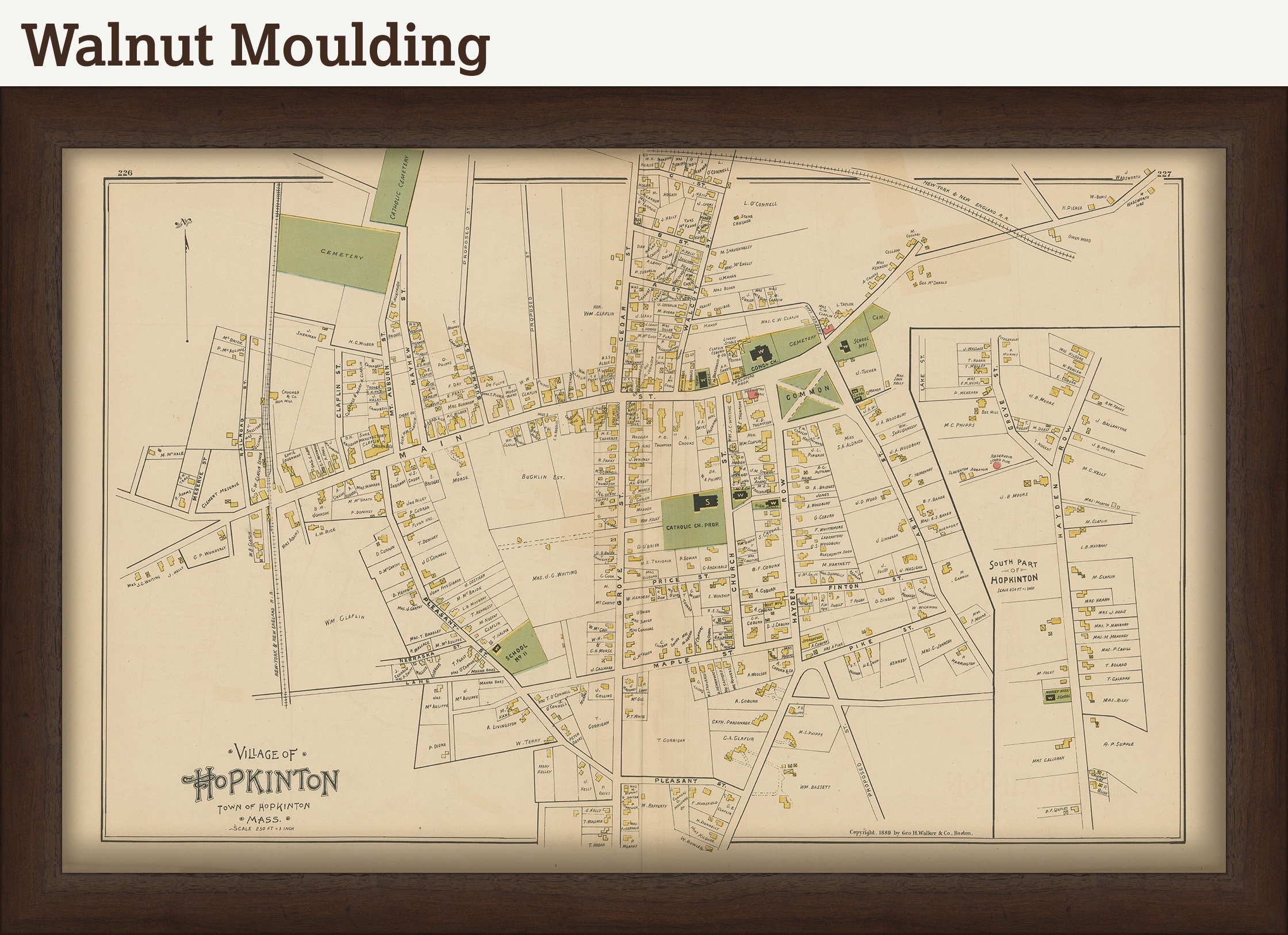Image resolution: width=1288 pixels, height=935 pixels.
Task: Click the "Mrs. Calloran" label
Action: pos(1048,758)
